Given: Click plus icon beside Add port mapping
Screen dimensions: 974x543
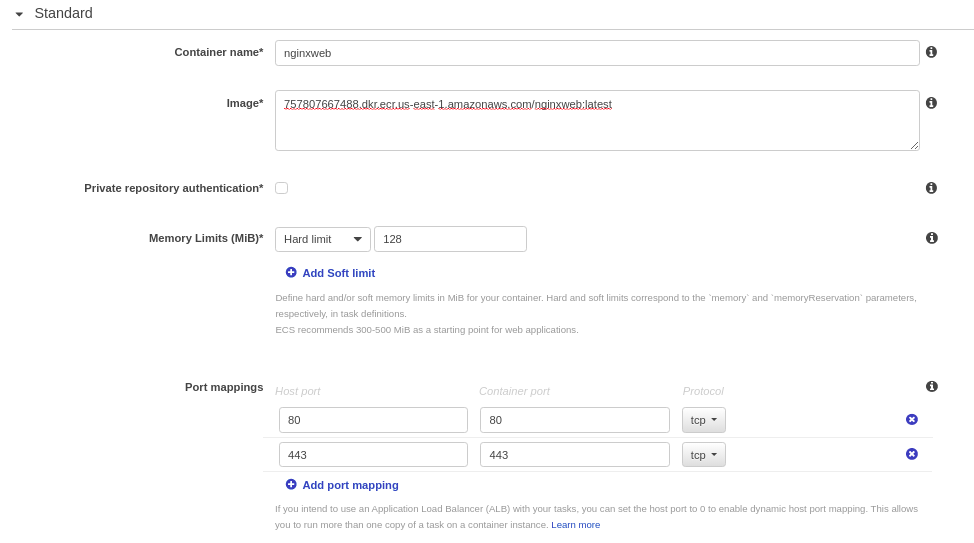Looking at the screenshot, I should (291, 484).
